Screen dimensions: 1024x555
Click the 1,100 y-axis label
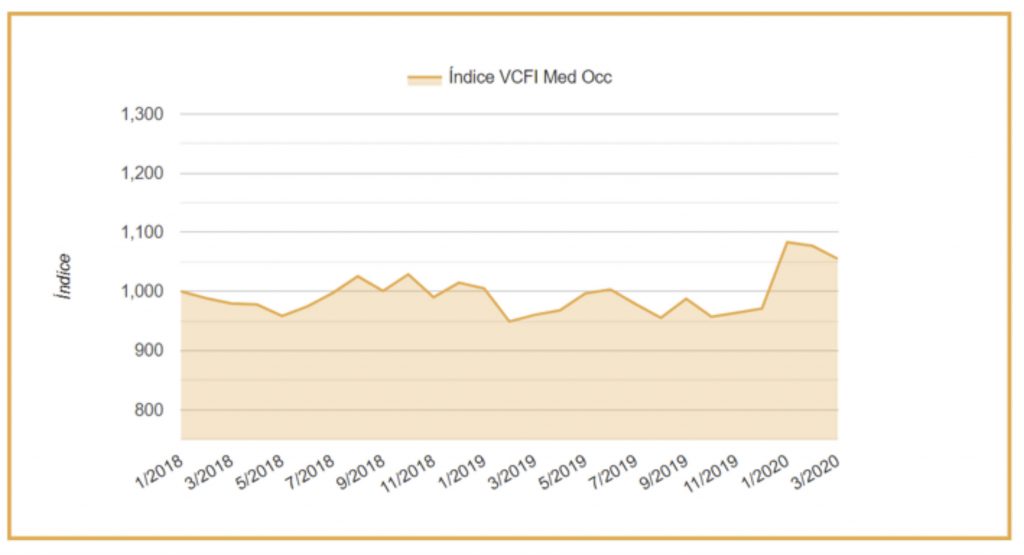(142, 232)
